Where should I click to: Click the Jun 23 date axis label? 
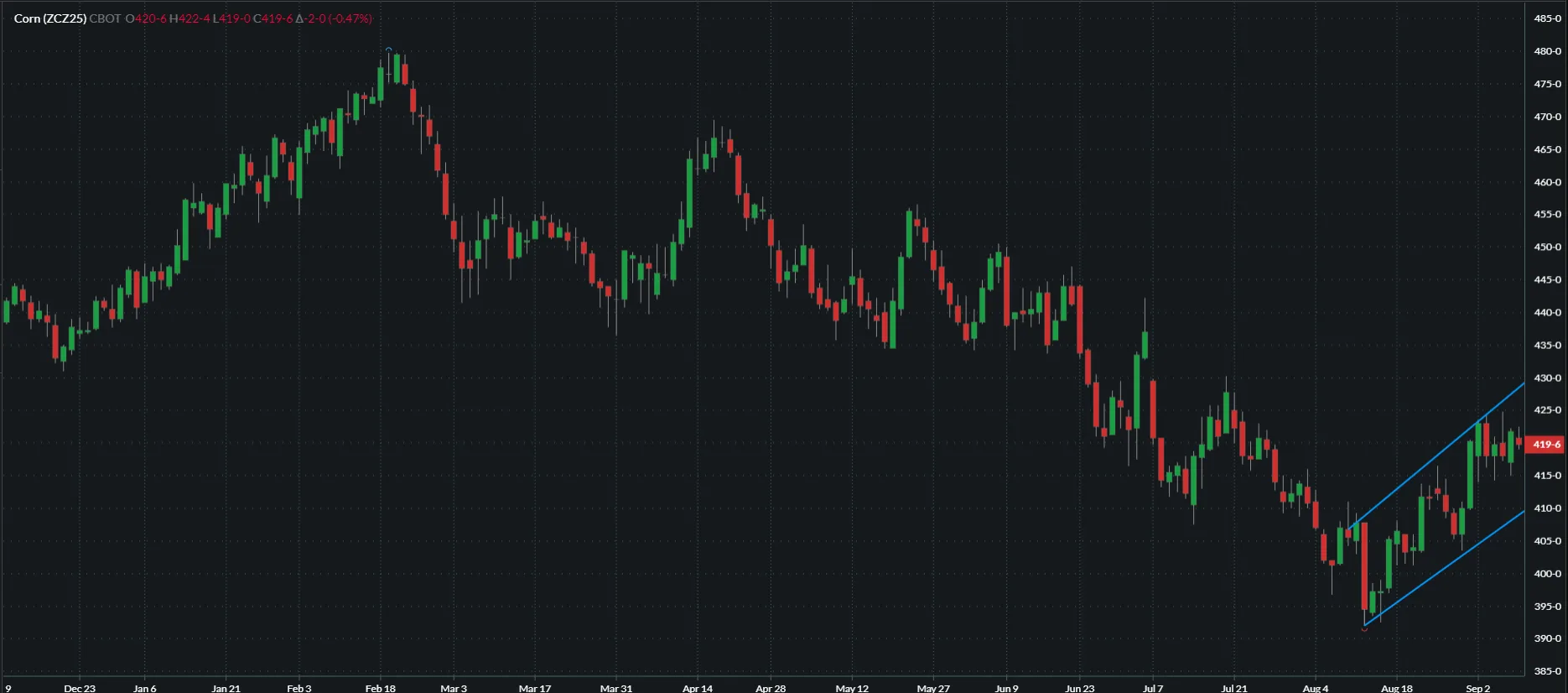1079,688
